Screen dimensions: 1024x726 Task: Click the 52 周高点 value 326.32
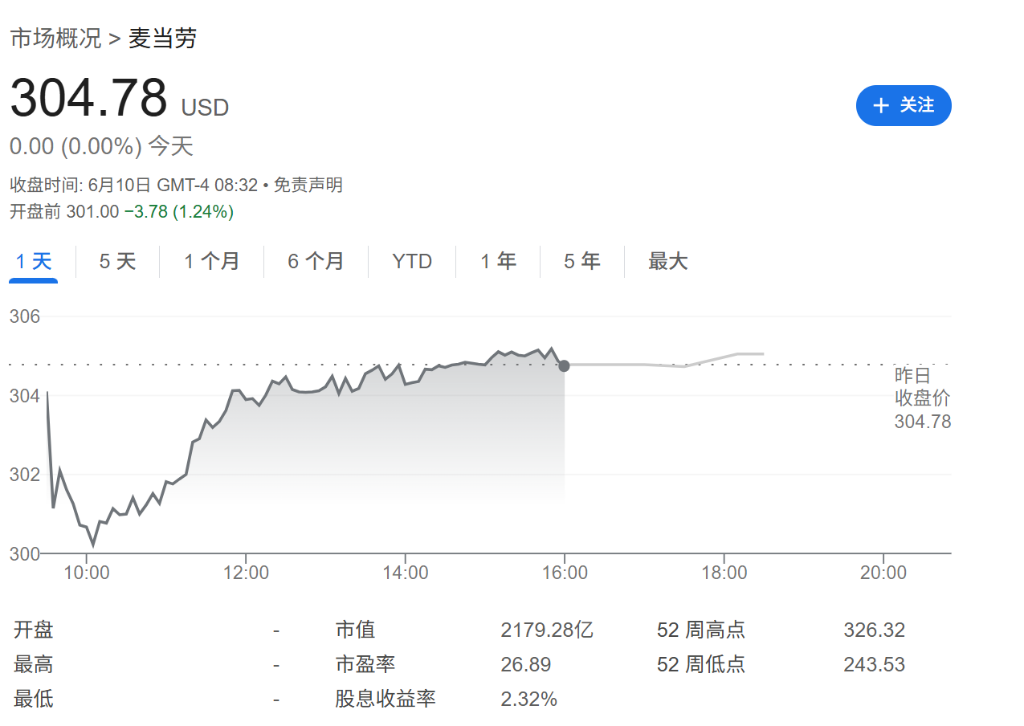874,631
